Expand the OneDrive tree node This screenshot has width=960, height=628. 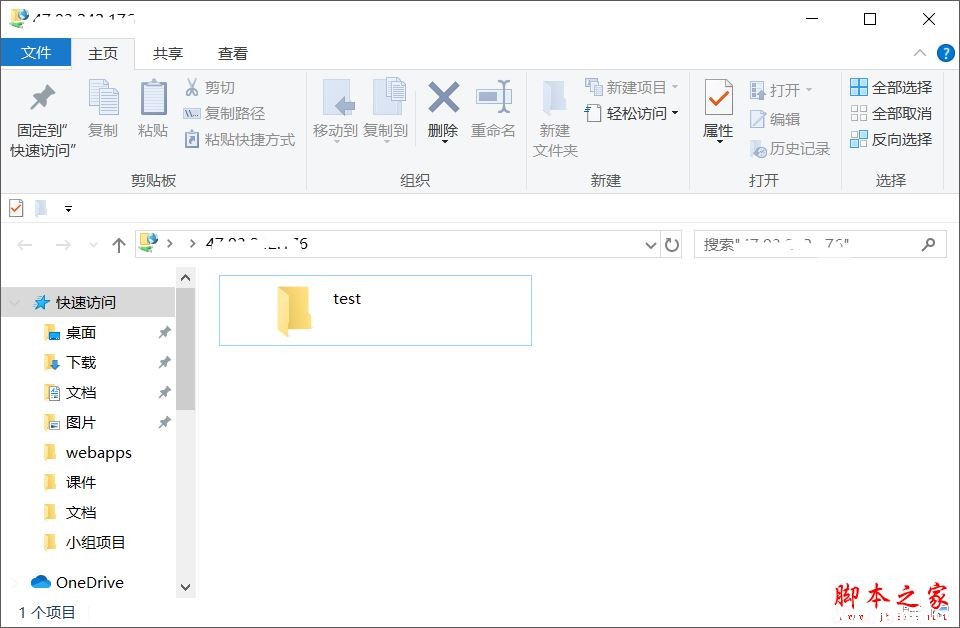[15, 582]
